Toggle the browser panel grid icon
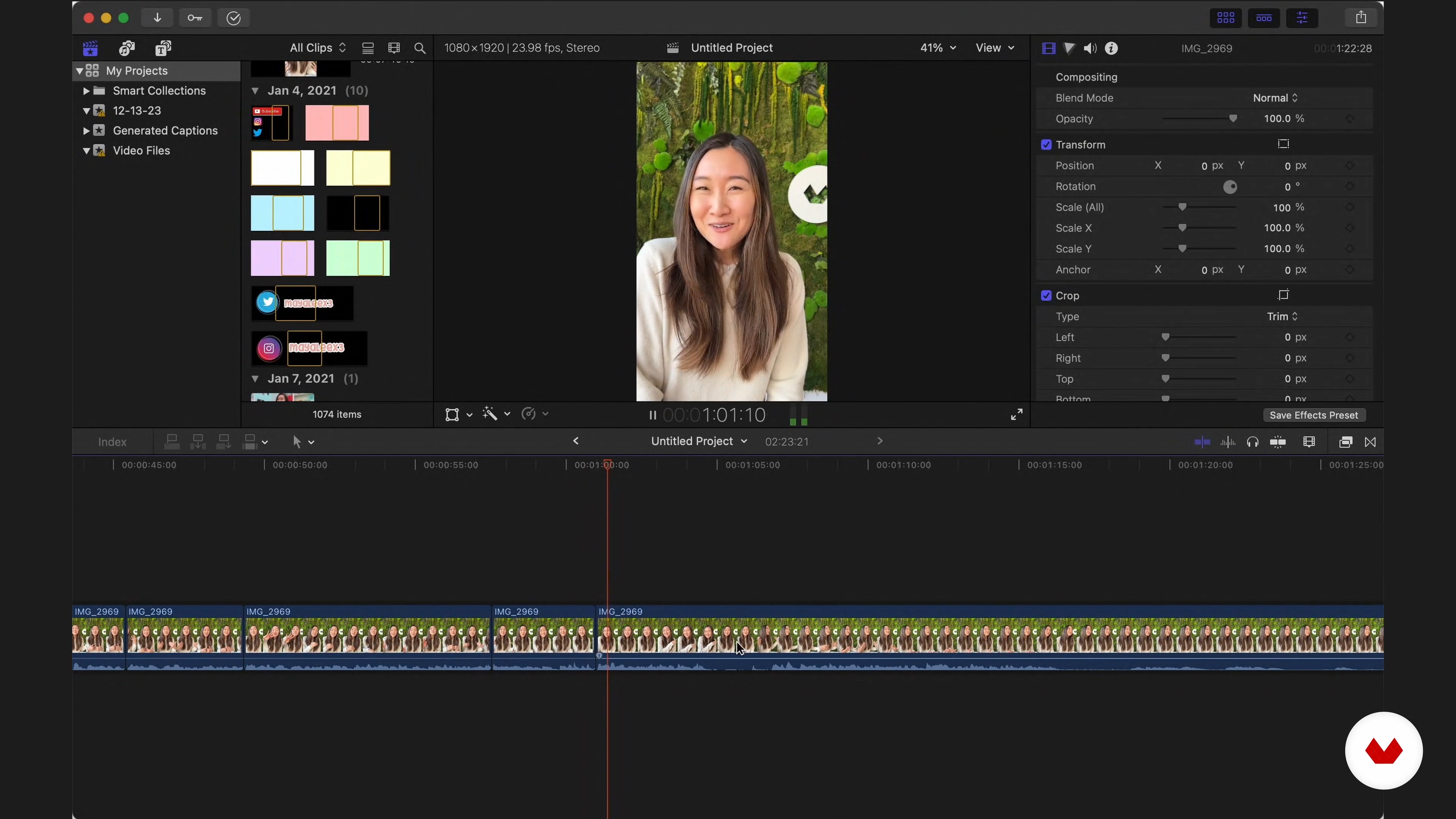 point(1225,18)
